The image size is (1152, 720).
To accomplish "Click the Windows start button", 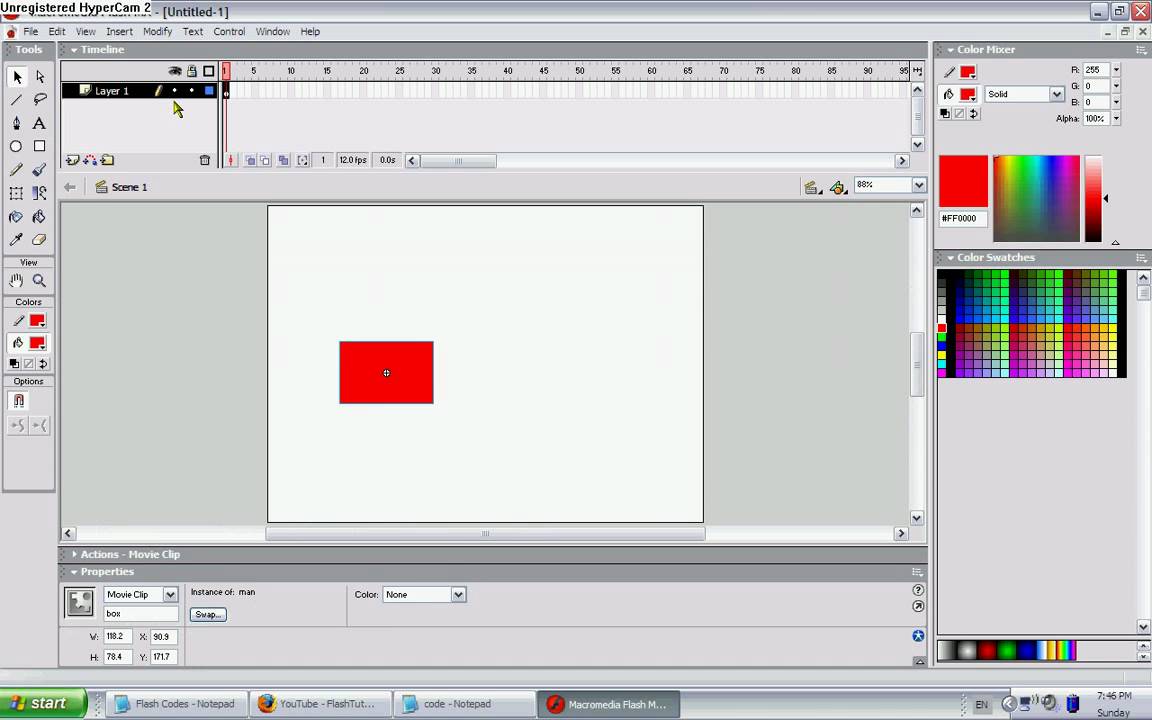I will click(43, 703).
